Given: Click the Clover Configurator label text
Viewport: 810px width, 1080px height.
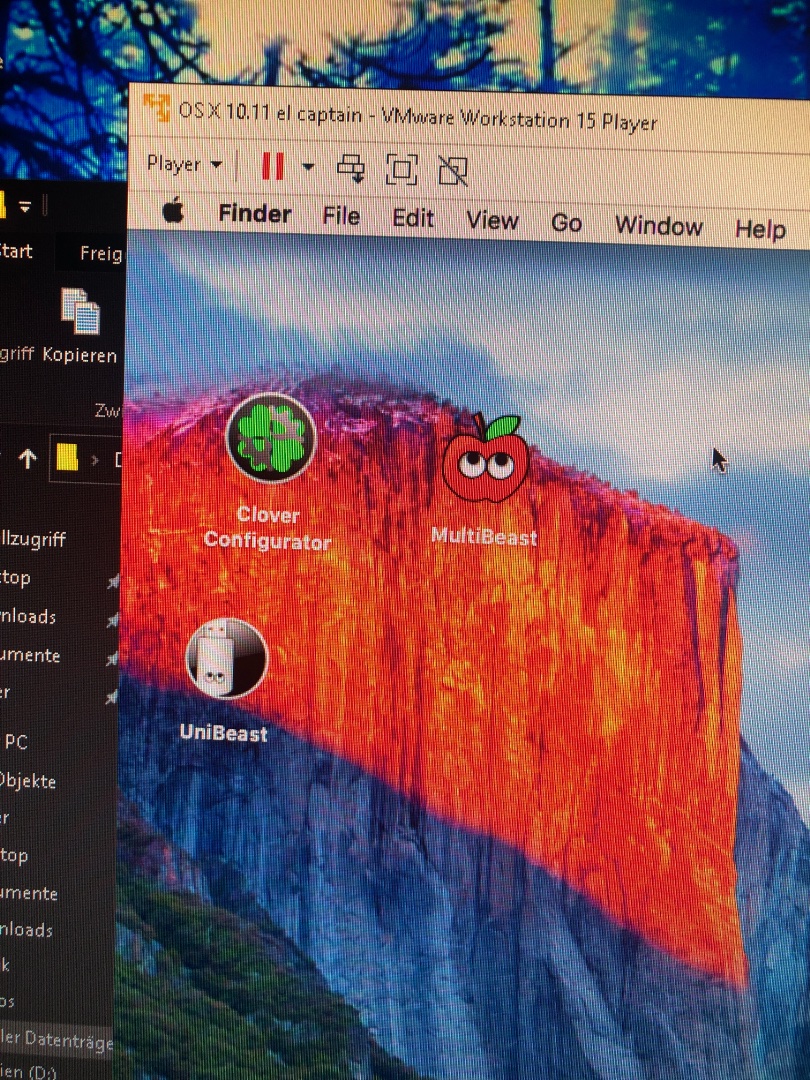Looking at the screenshot, I should (x=268, y=528).
